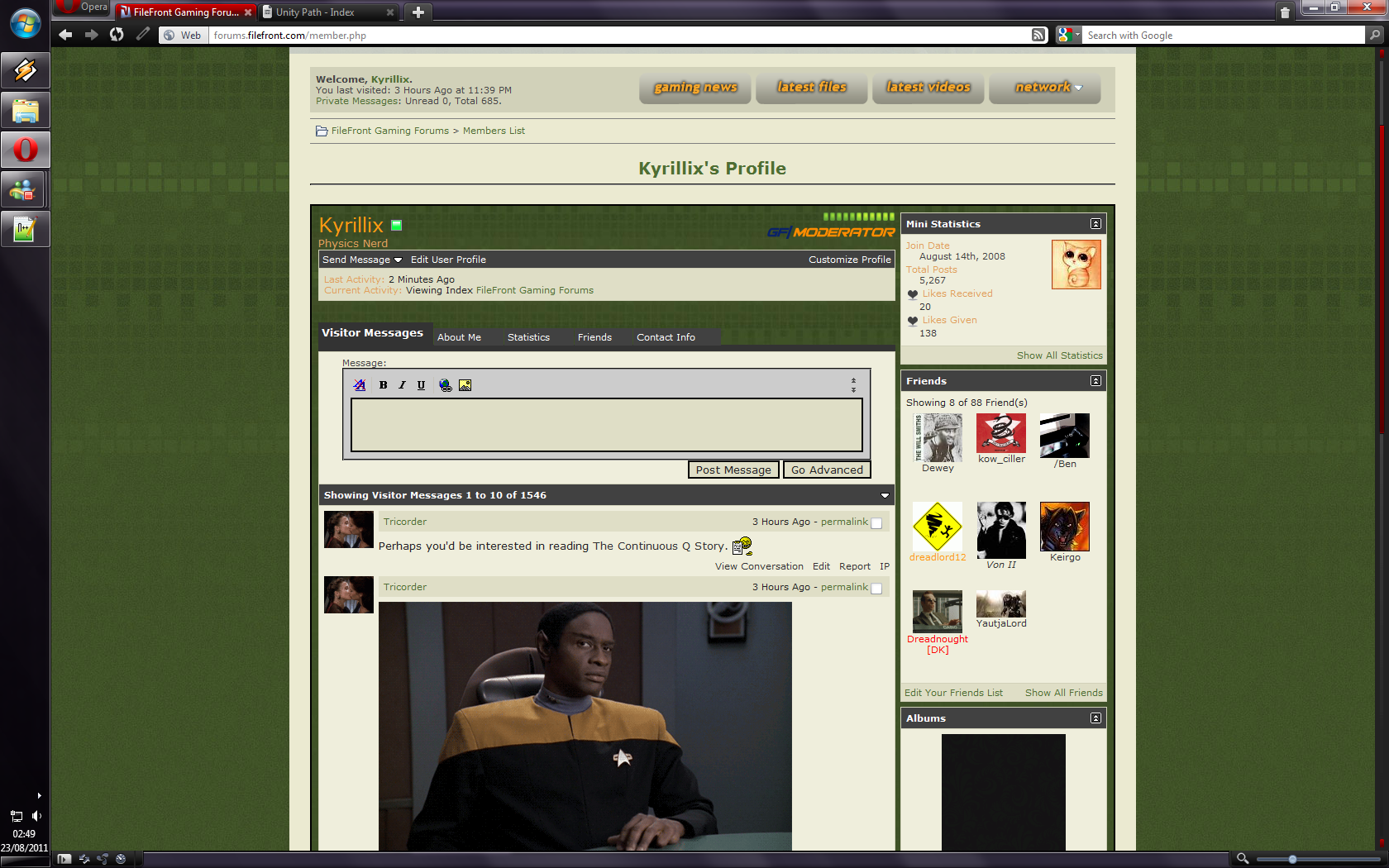Open Dewey's friend avatar

938,438
